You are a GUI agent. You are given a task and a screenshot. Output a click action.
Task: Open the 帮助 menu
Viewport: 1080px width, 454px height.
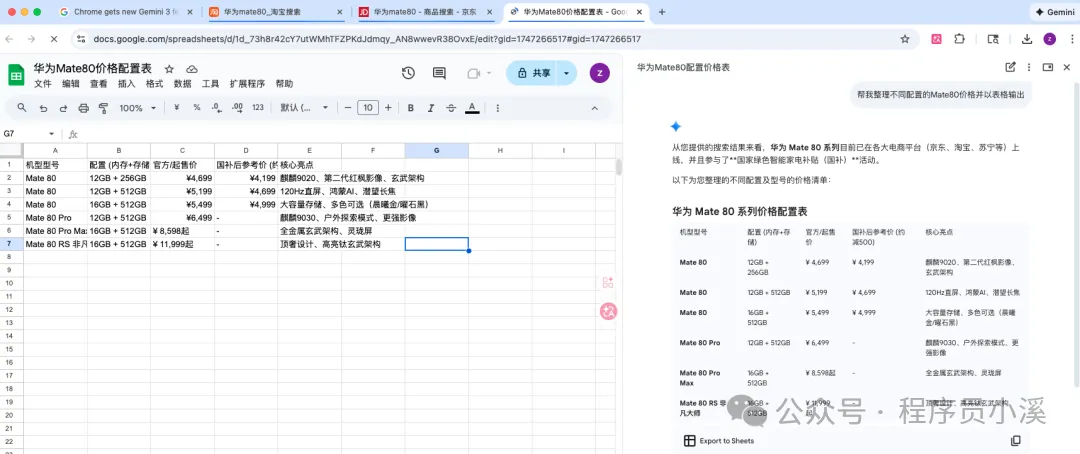284,84
